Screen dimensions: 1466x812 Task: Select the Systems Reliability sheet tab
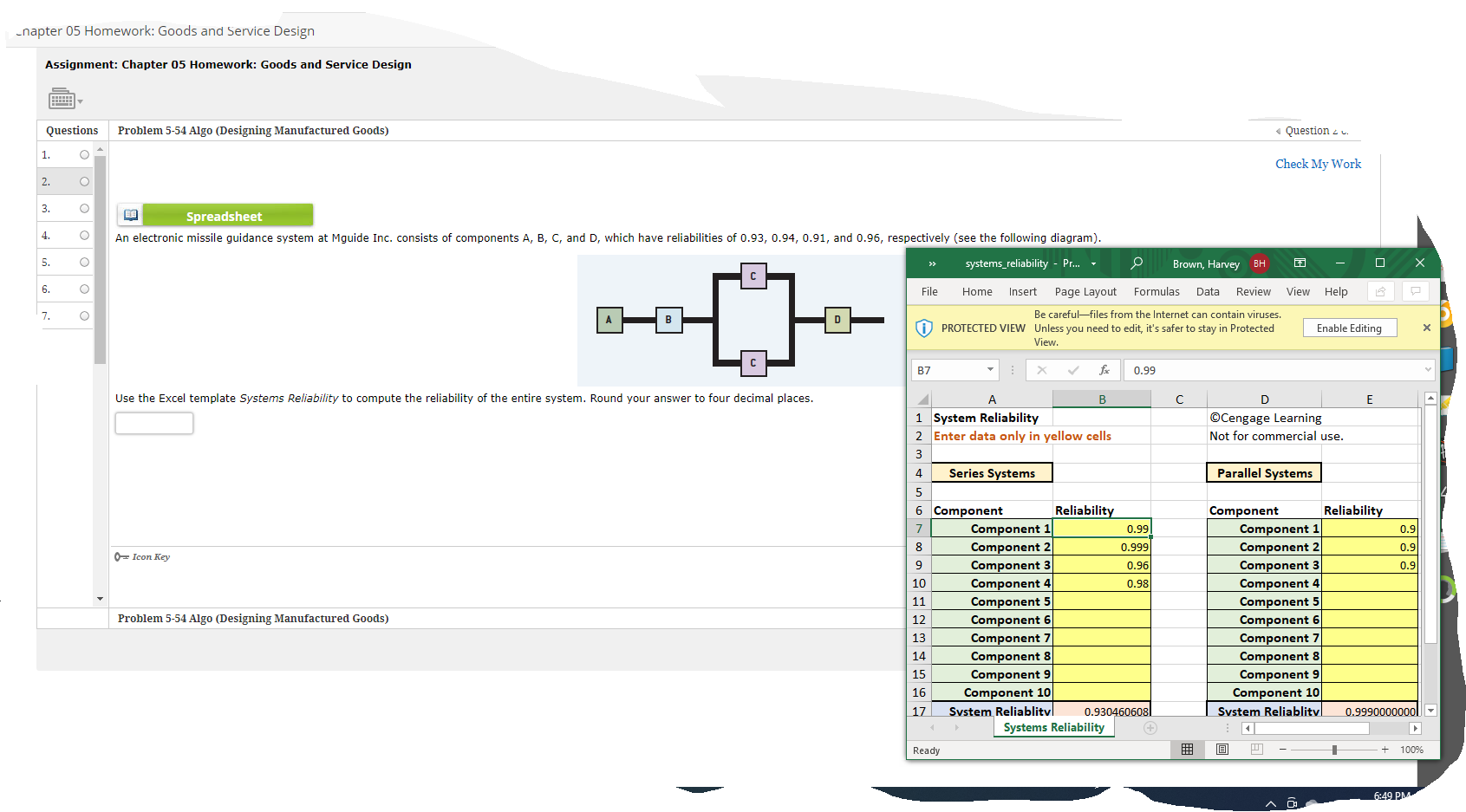tap(1054, 728)
